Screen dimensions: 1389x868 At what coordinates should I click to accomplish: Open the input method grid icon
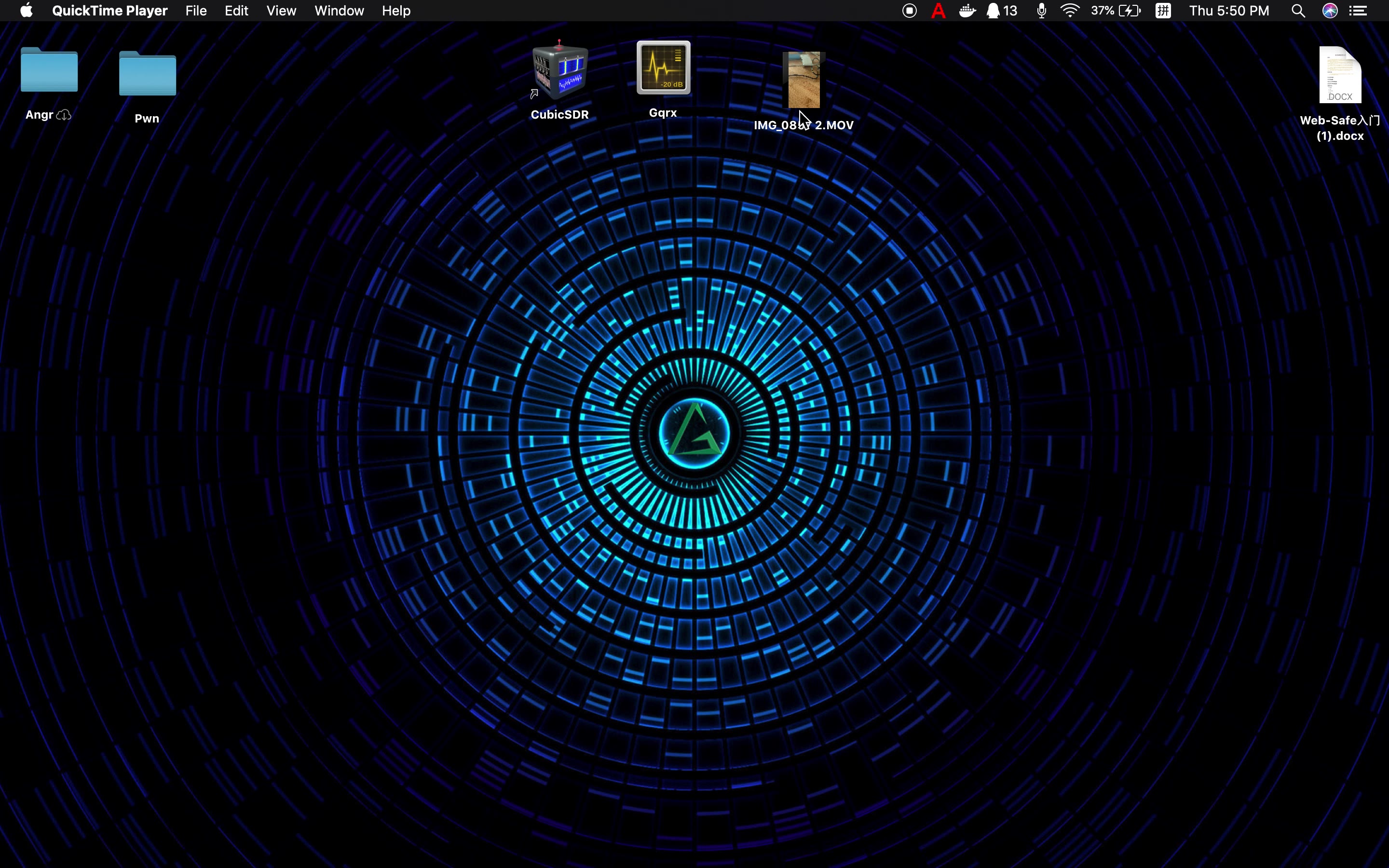1163,11
